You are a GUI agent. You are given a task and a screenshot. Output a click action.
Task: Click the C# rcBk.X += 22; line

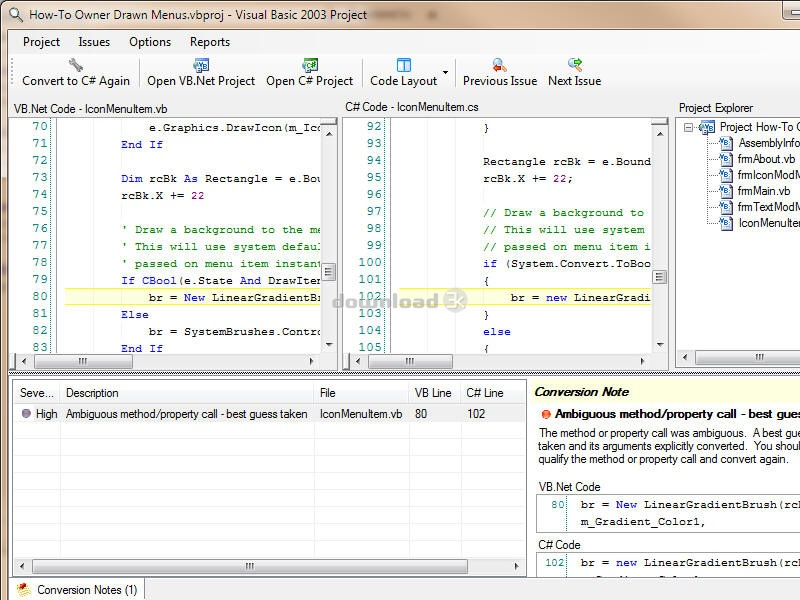[528, 179]
